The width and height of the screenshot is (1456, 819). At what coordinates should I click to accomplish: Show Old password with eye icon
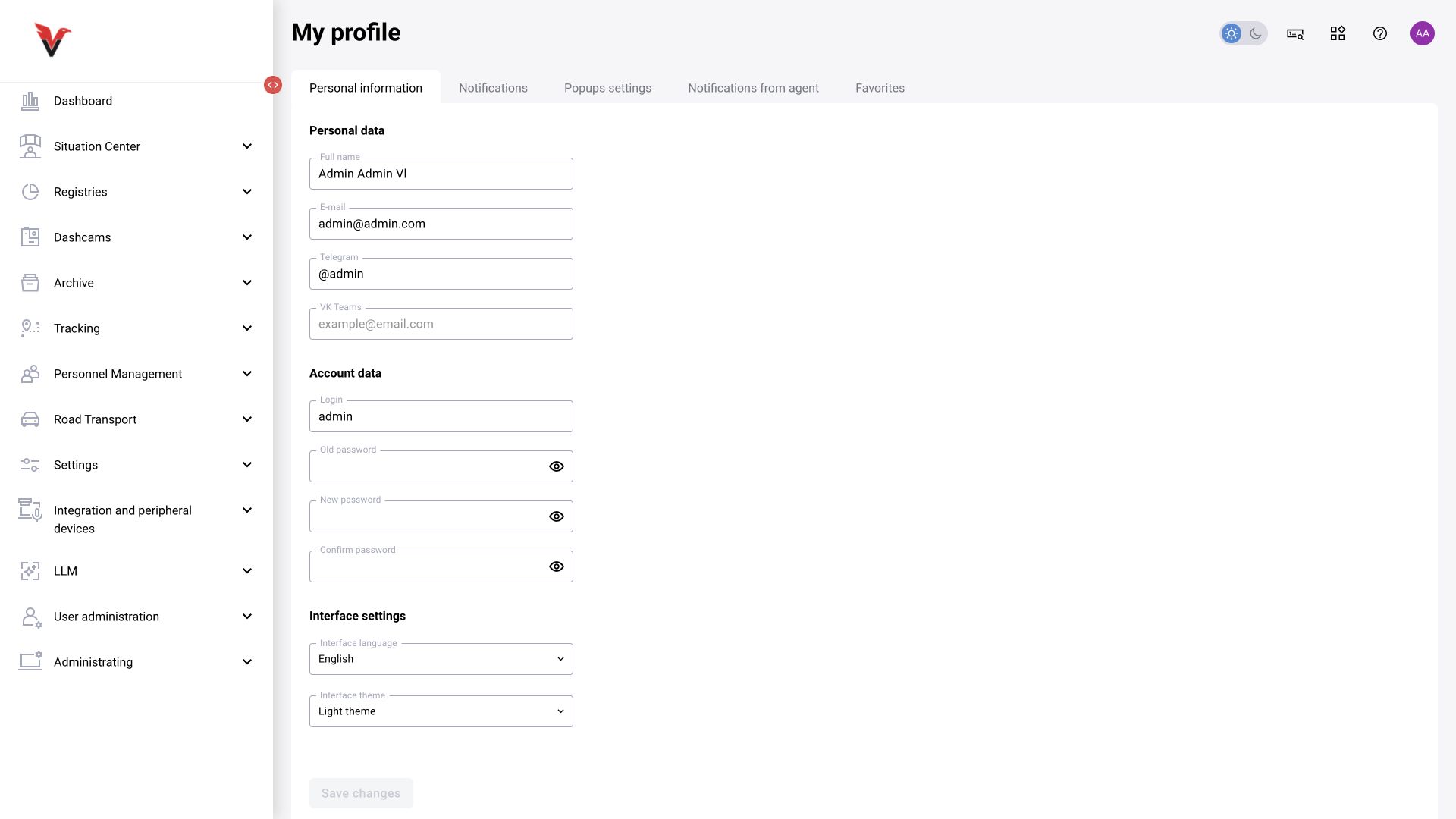pyautogui.click(x=557, y=466)
